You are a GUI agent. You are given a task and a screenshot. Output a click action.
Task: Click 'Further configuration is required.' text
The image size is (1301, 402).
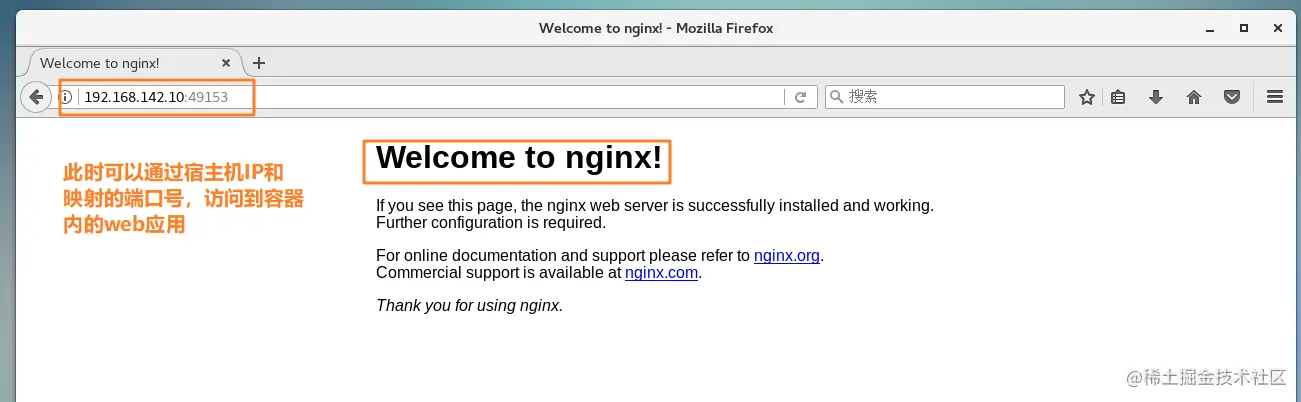click(491, 222)
